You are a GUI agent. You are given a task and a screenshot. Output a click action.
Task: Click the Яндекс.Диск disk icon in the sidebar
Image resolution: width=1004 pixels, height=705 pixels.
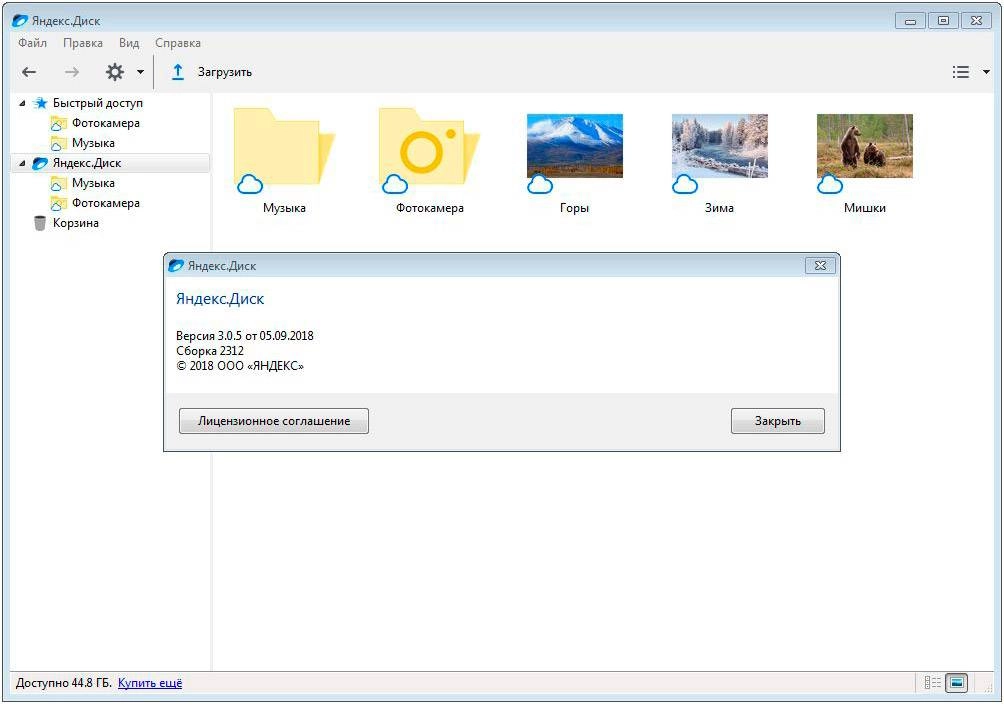point(40,163)
